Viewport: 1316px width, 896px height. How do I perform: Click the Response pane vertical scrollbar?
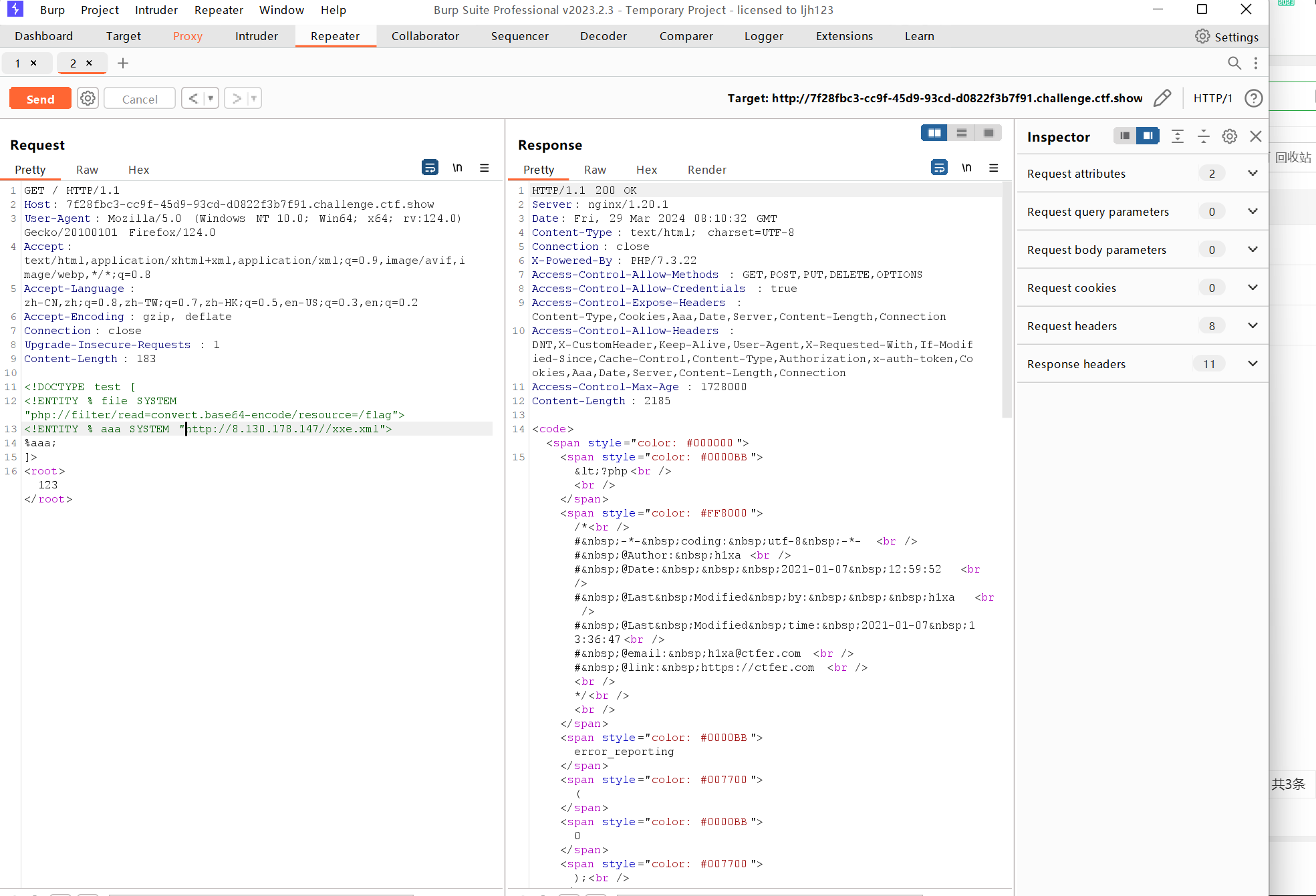point(1007,301)
